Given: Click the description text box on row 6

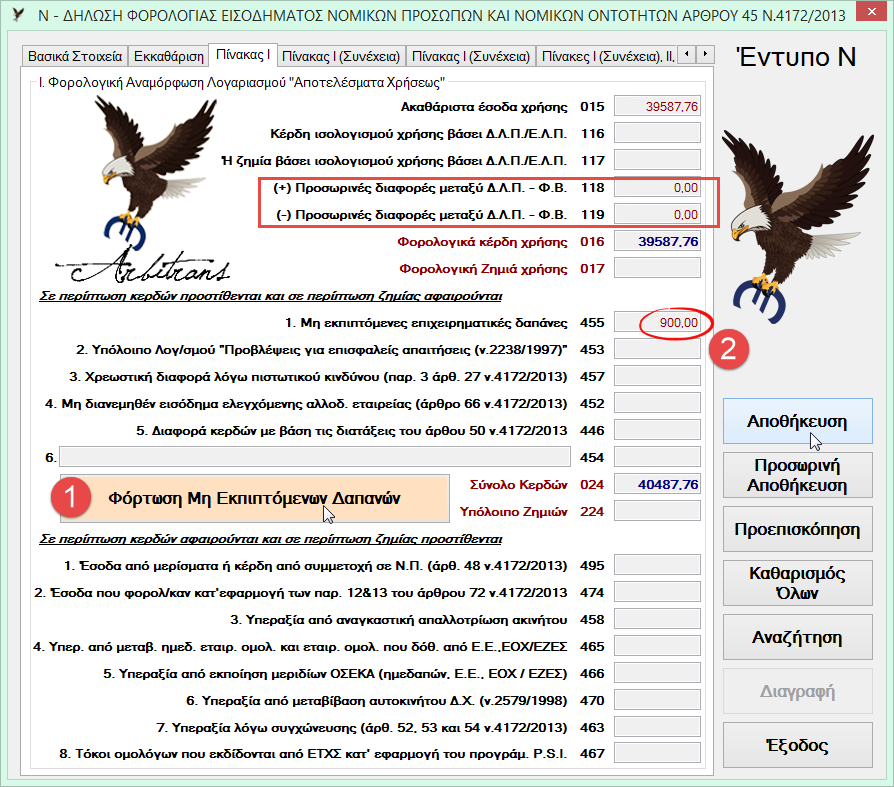Looking at the screenshot, I should coord(315,457).
